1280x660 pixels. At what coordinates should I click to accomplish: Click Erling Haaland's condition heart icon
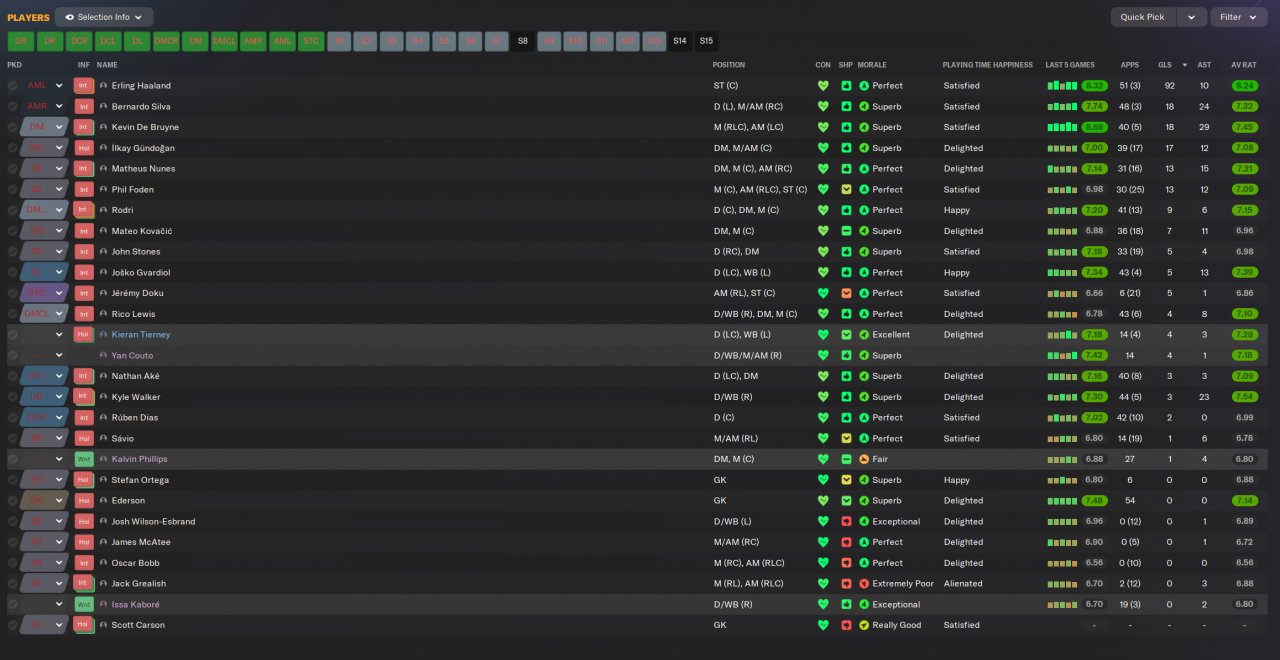(x=823, y=86)
